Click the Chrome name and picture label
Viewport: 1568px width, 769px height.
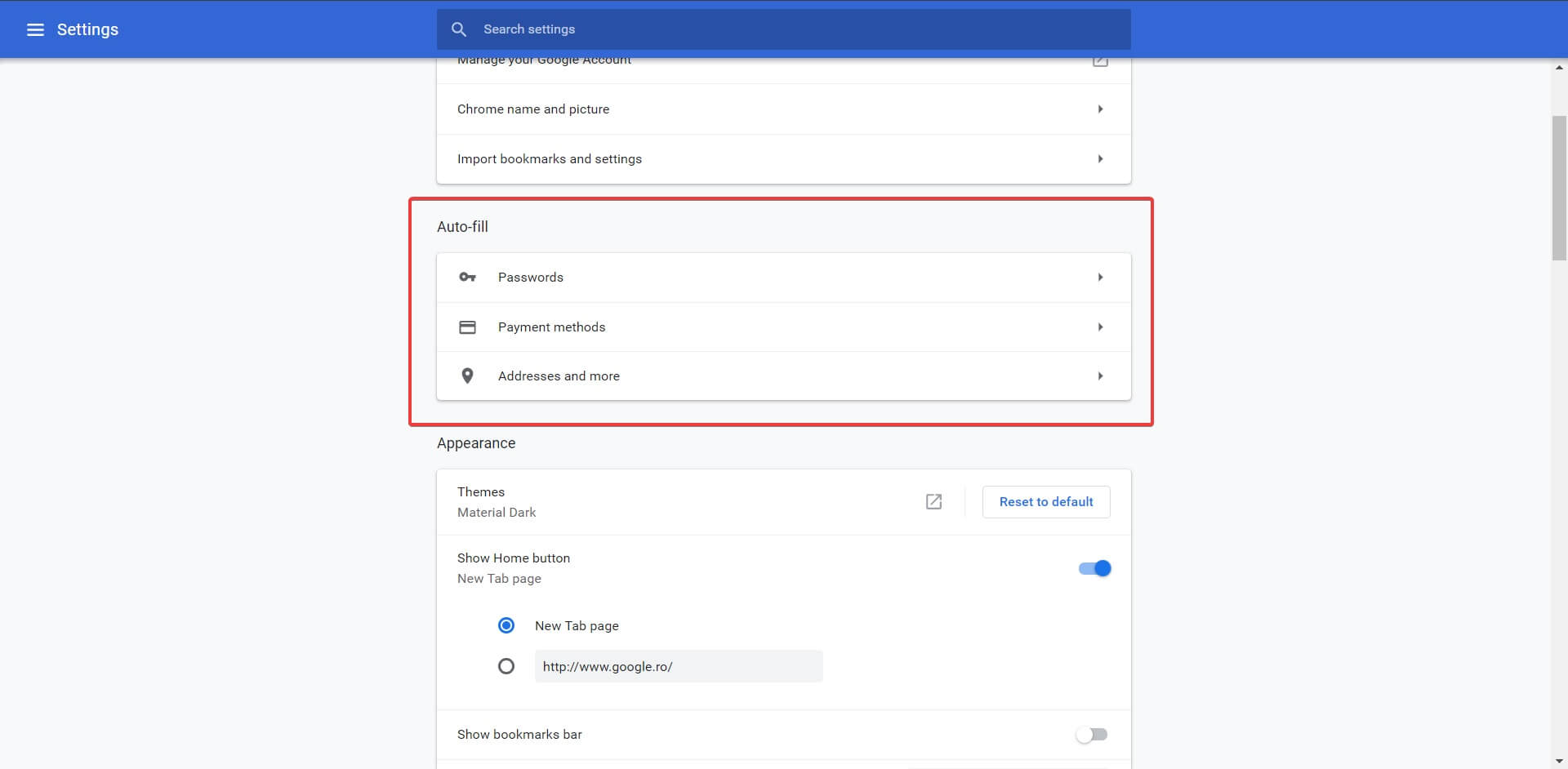tap(533, 109)
